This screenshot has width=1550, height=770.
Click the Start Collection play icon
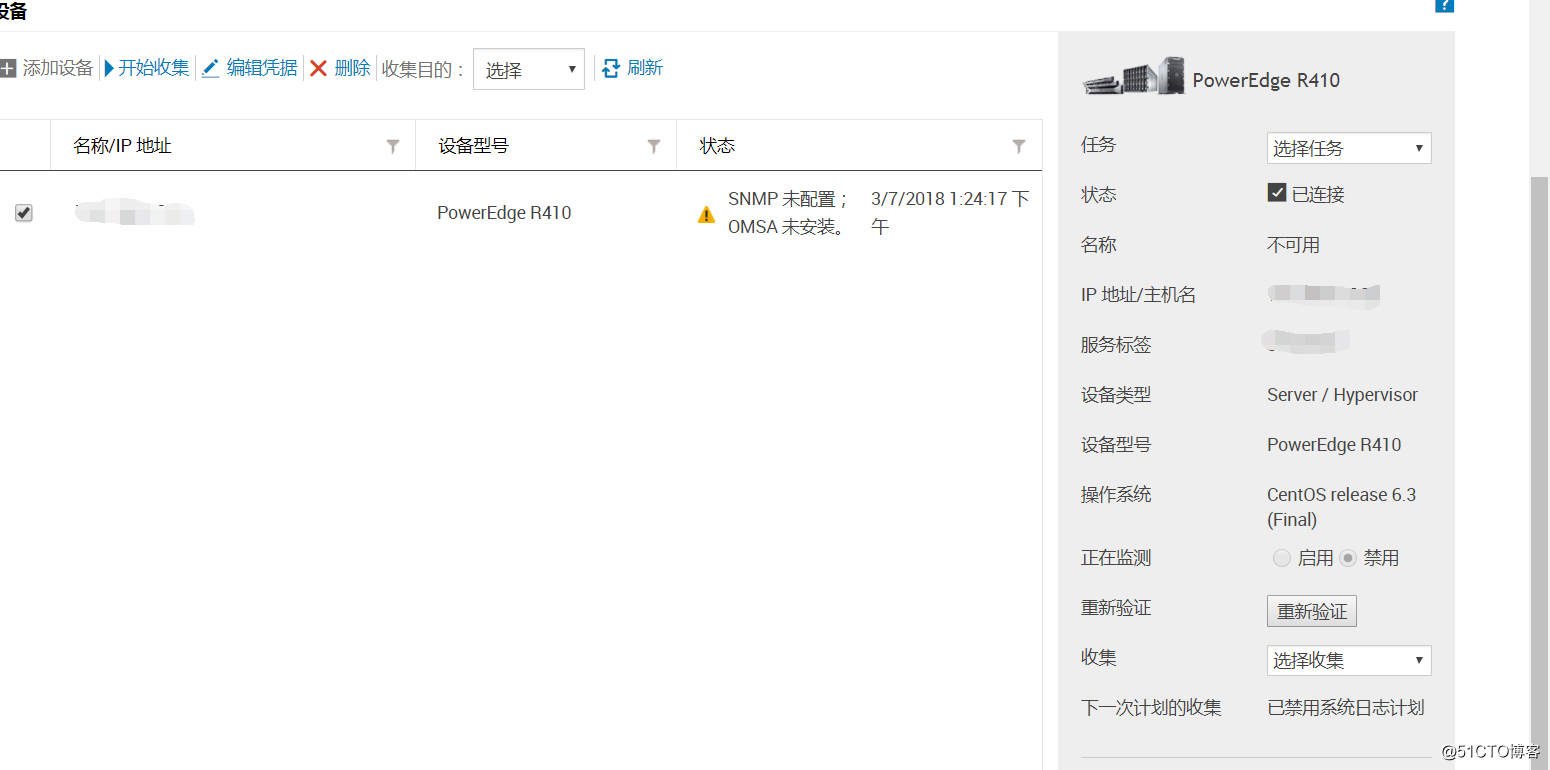click(109, 68)
